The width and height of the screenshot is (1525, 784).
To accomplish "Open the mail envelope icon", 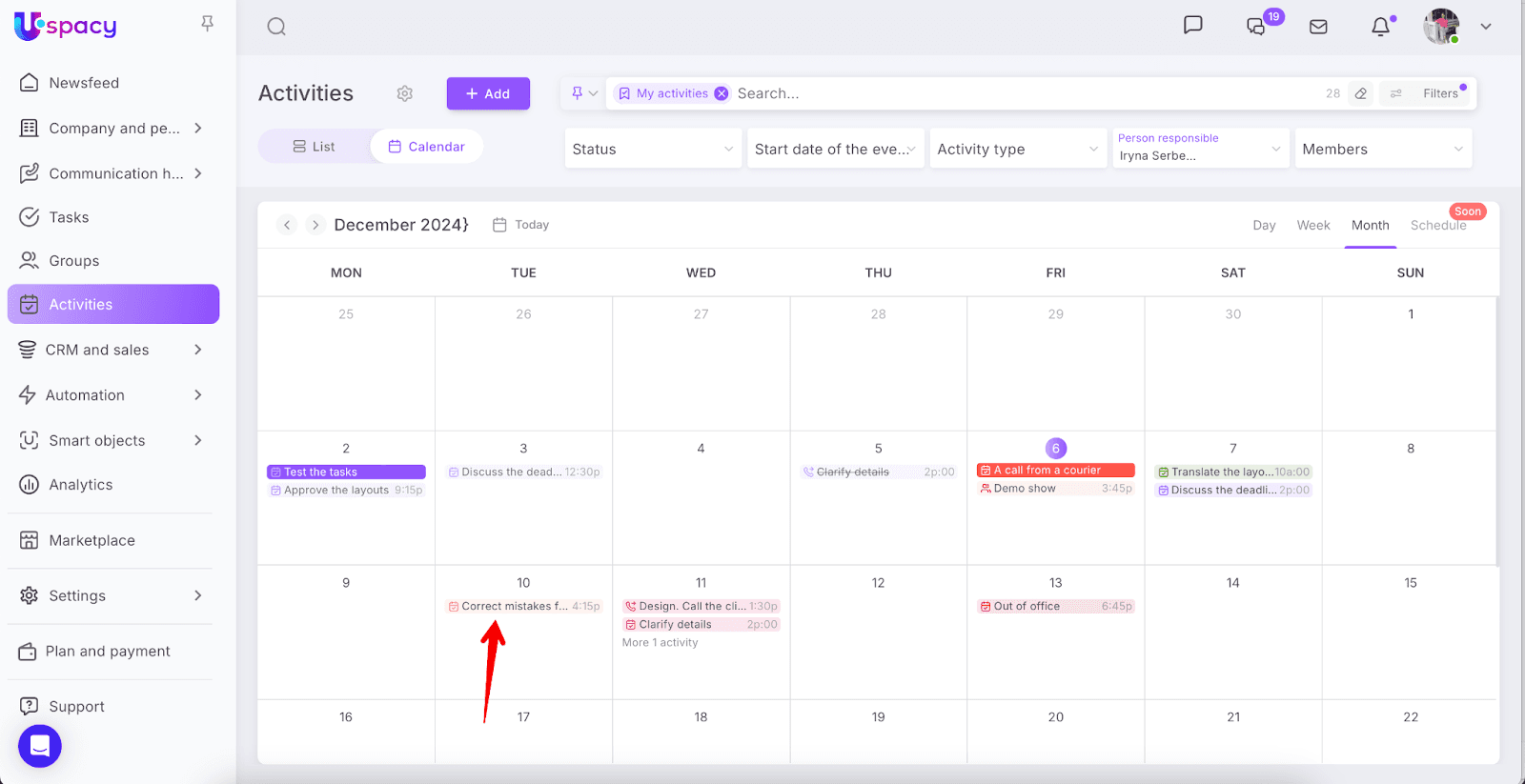I will (1318, 27).
